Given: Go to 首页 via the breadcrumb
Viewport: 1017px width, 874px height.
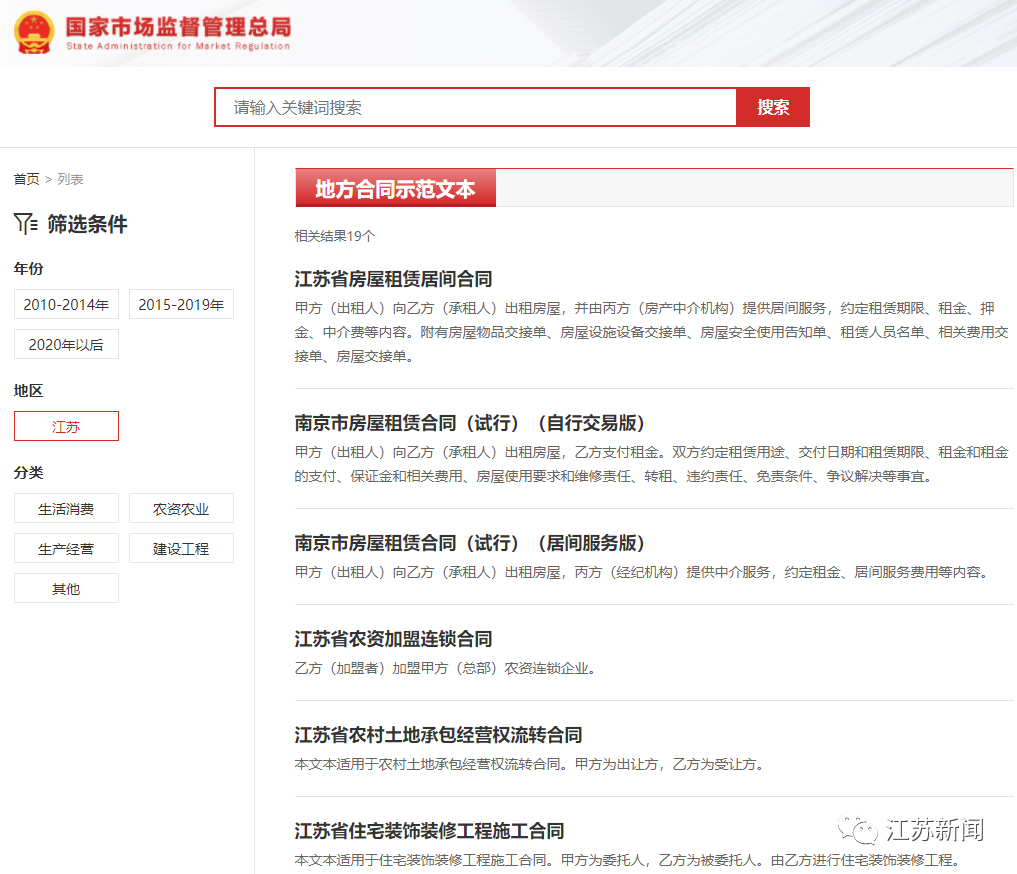Looking at the screenshot, I should click(x=27, y=179).
